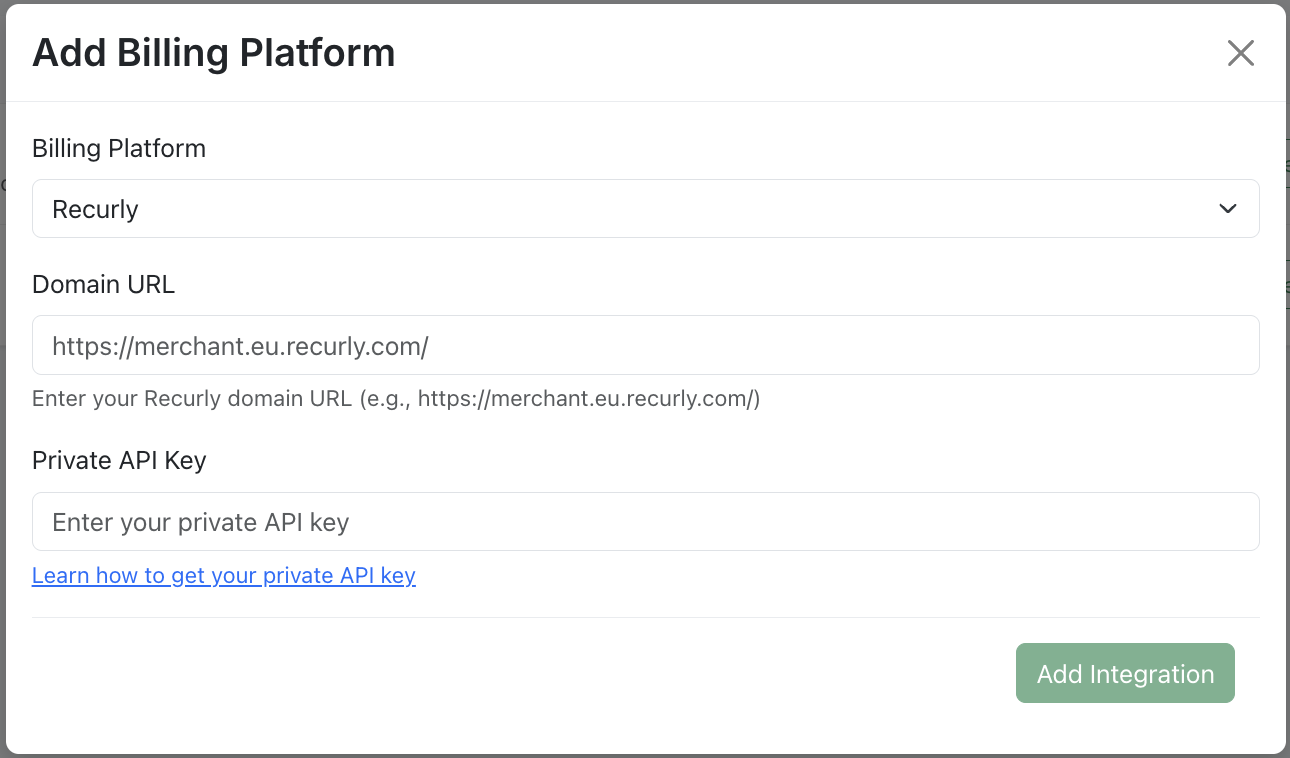
Task: Click the Private API Key text box
Action: coord(645,521)
